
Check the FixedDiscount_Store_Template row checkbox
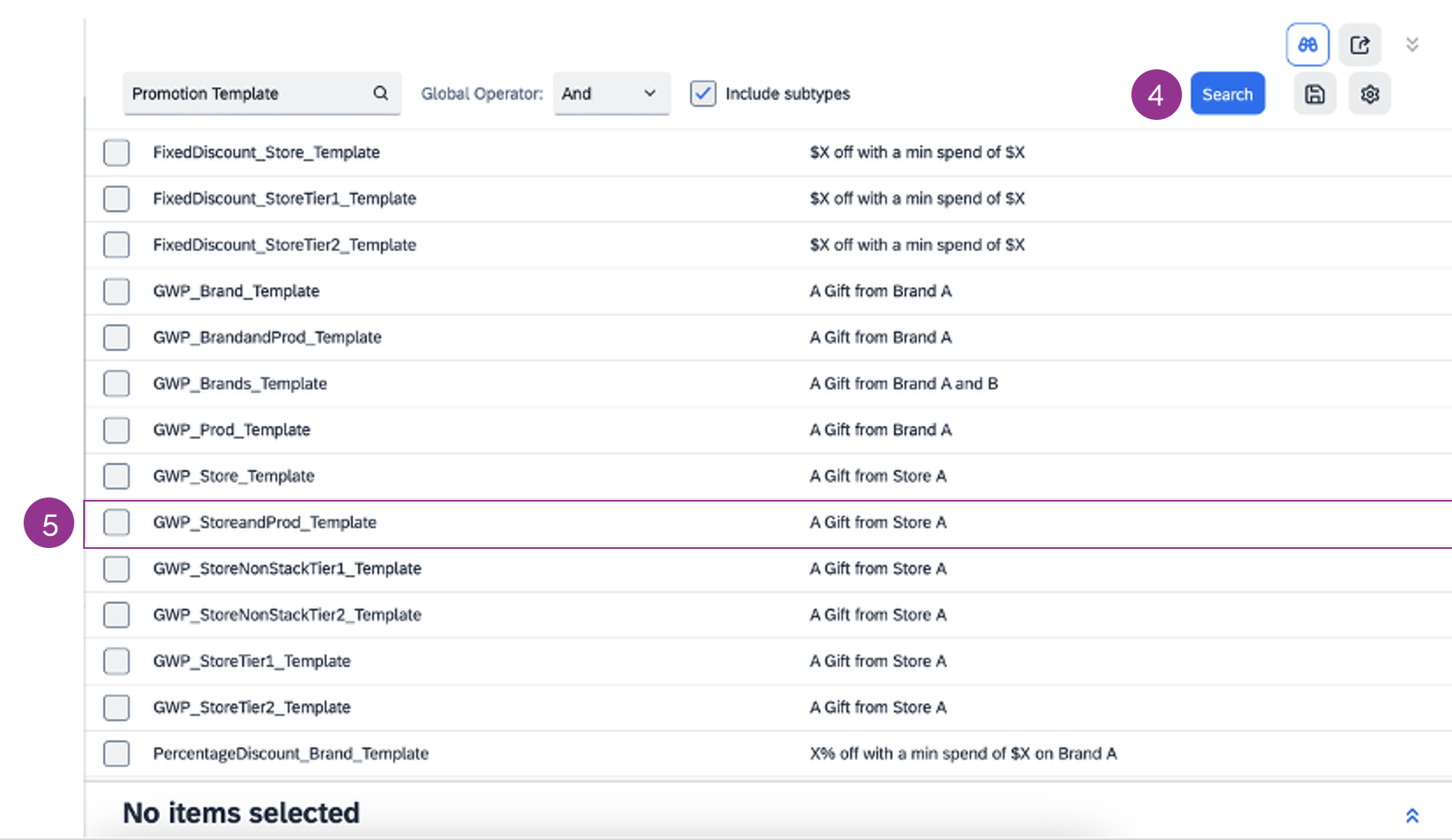(117, 153)
